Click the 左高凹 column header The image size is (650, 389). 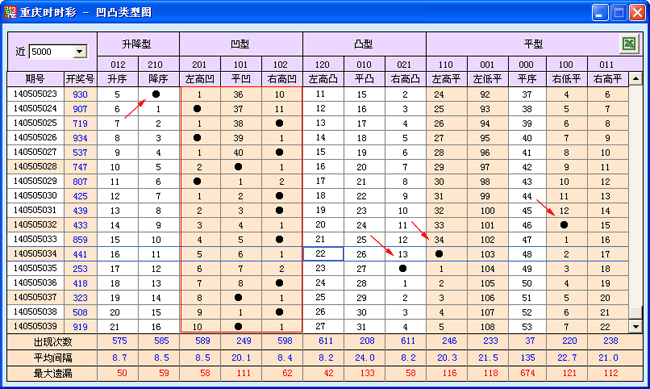199,79
